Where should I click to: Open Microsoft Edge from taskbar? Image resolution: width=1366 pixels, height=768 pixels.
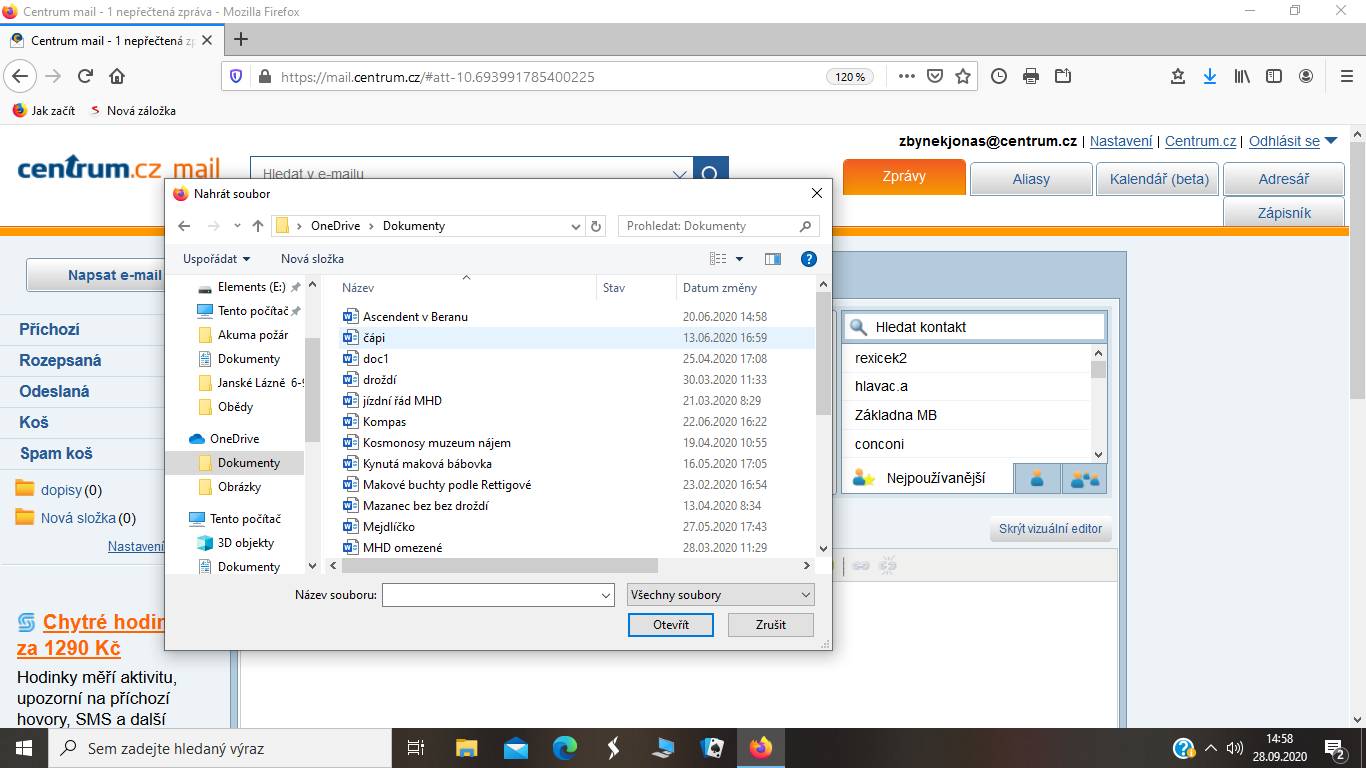pyautogui.click(x=565, y=747)
